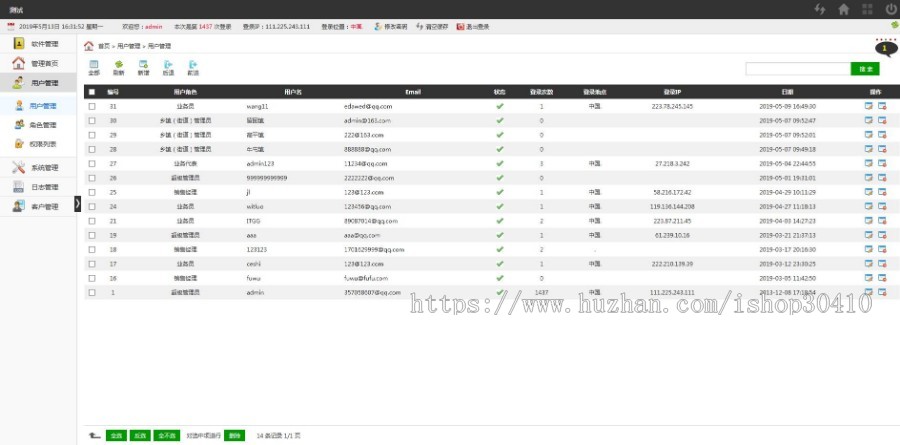Screen dimensions: 900x445
Task: Open 权限列表 sub-item
Action: (38, 144)
